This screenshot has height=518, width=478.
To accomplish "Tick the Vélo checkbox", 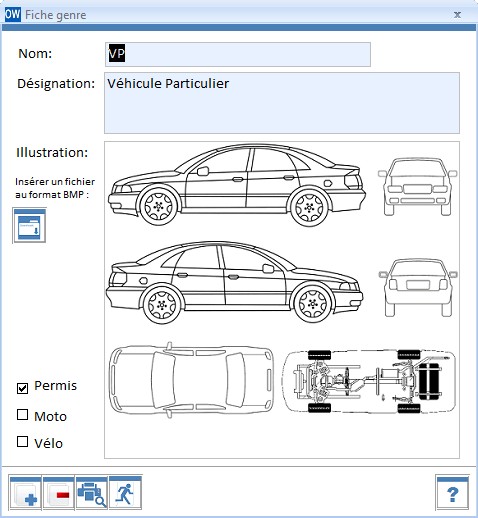I will (x=22, y=442).
